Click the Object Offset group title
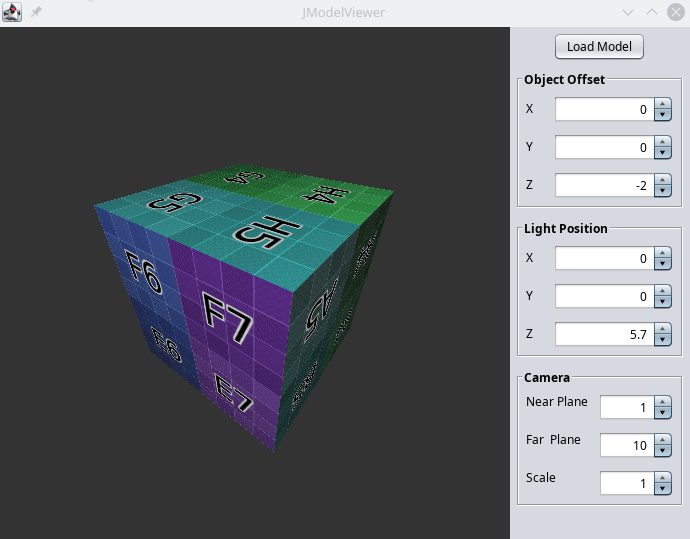Screen dimensions: 690x539 pyautogui.click(x=564, y=80)
